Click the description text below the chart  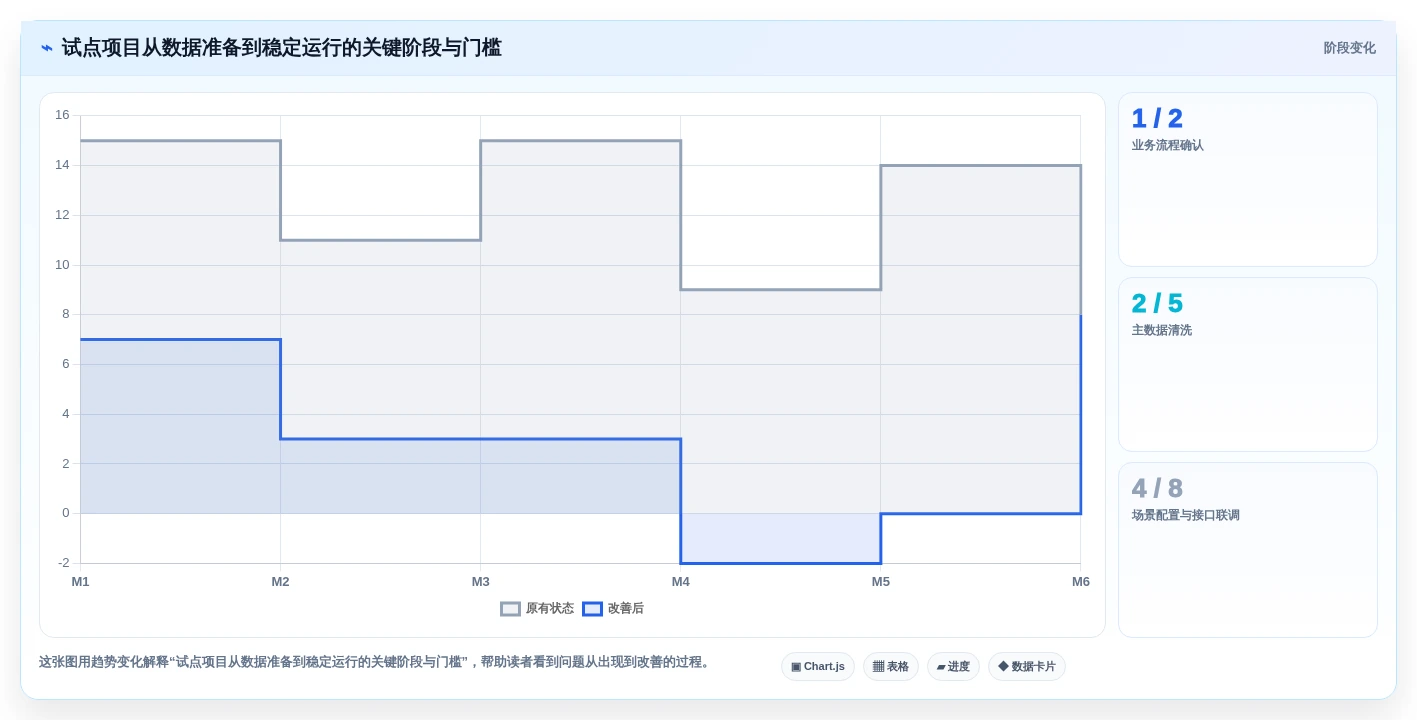[x=376, y=662]
